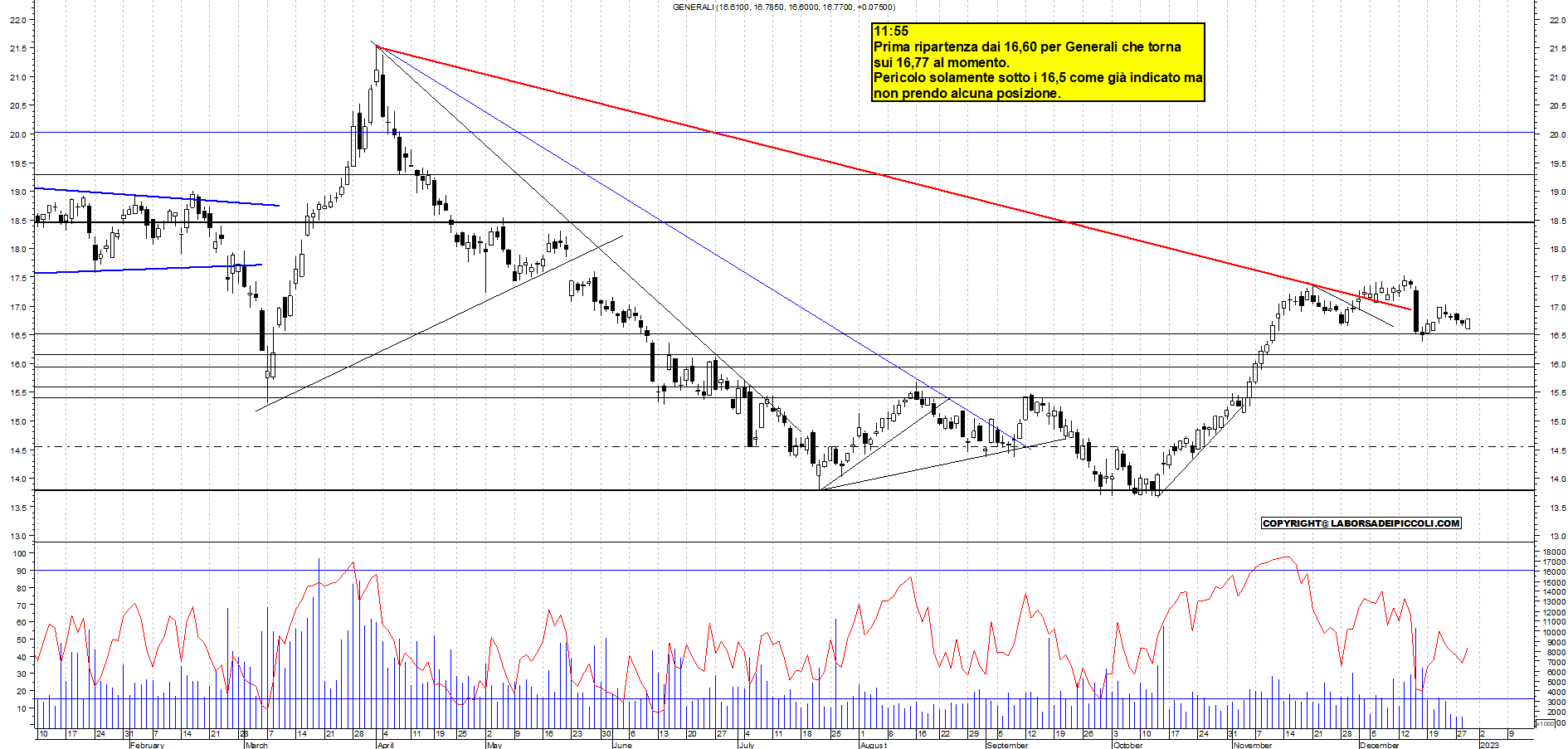
Task: Click the 'September' month label on the time axis
Action: [1007, 745]
